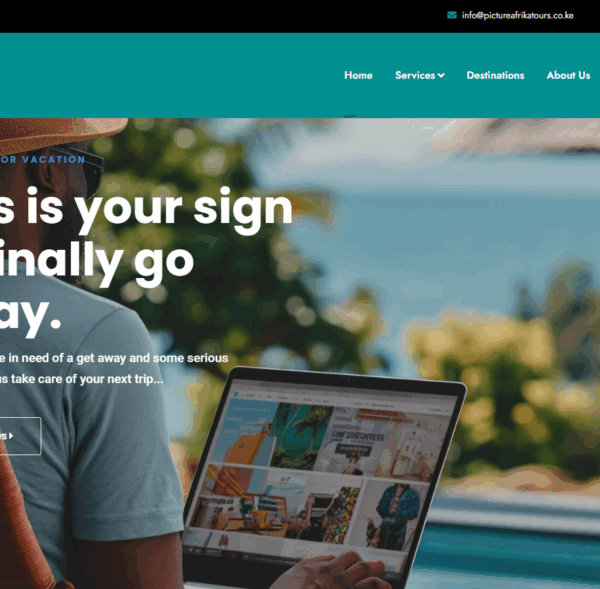Click the envelope icon beside the email address
600x589 pixels.
click(x=452, y=15)
